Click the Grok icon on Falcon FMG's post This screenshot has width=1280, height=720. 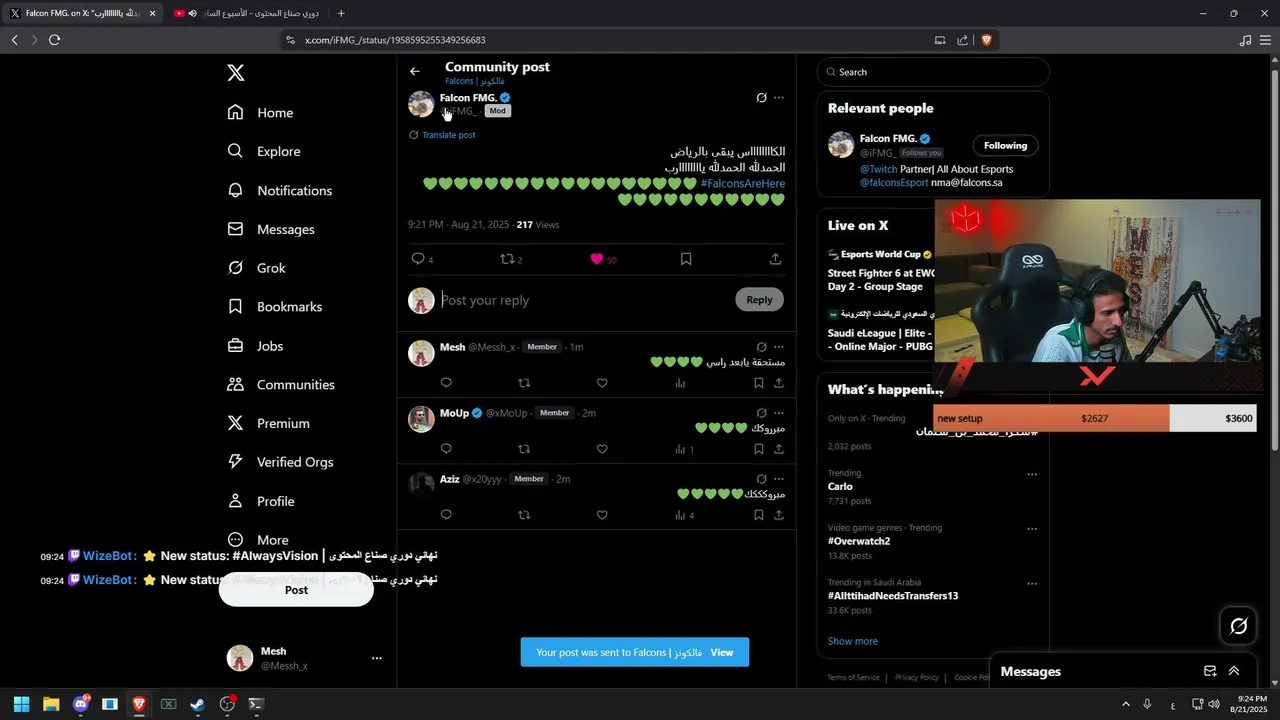(761, 98)
